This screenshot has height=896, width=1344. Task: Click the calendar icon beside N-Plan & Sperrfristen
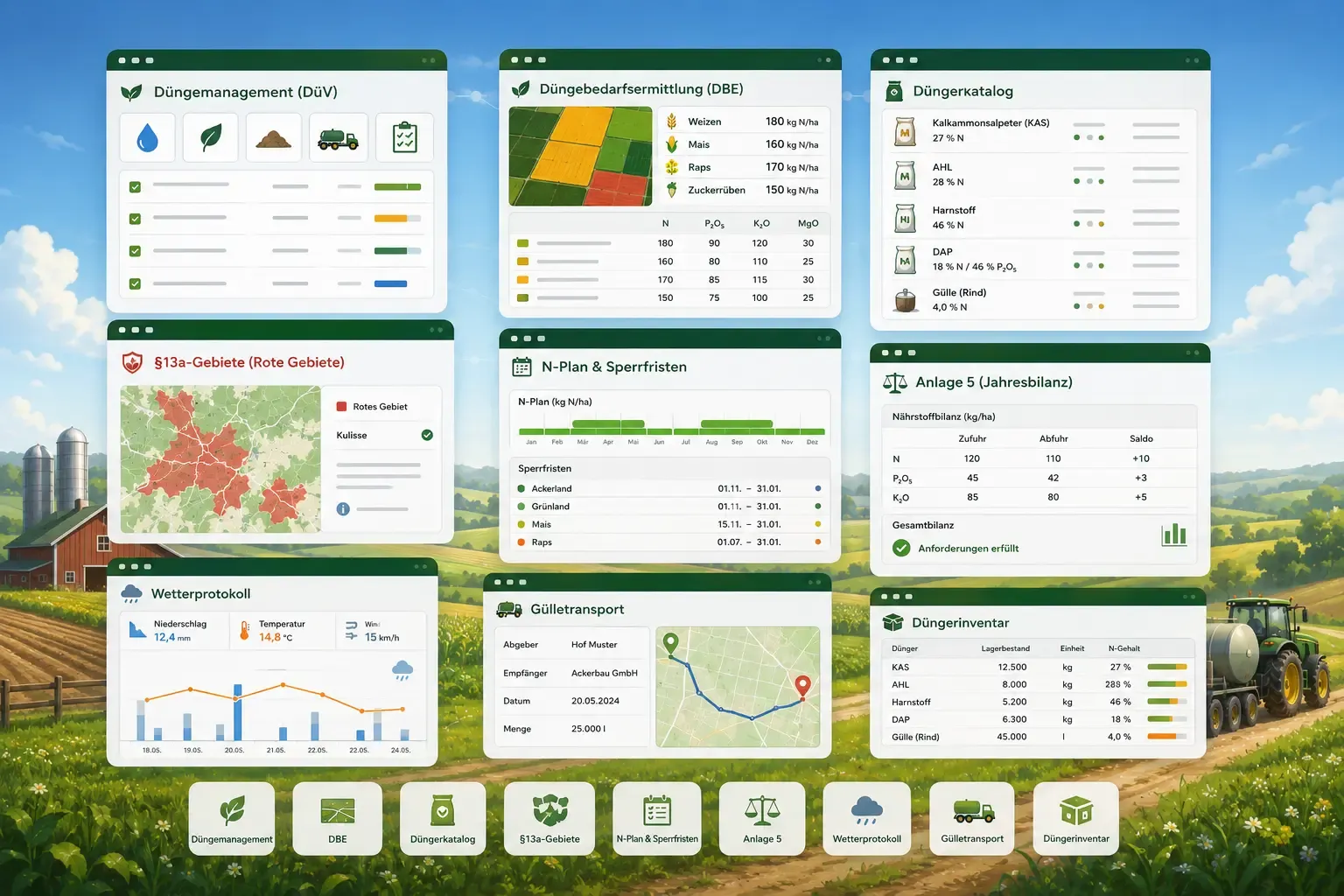[x=521, y=367]
